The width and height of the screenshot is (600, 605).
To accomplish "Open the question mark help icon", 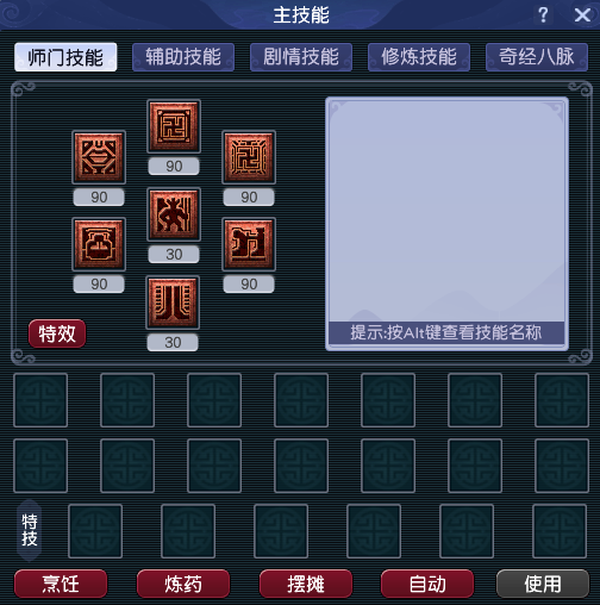I will pyautogui.click(x=543, y=15).
